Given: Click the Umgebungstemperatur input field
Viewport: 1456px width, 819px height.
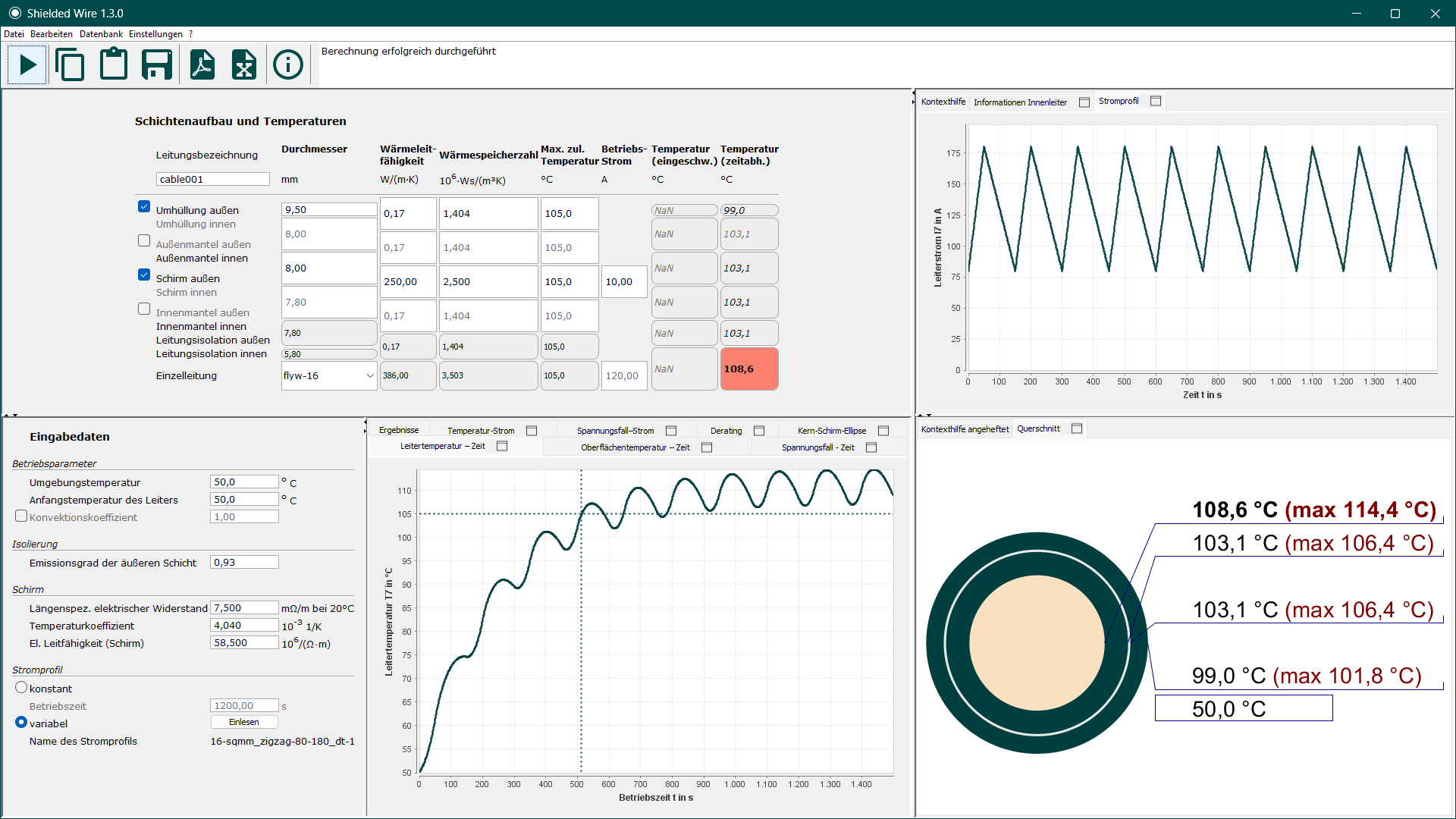Looking at the screenshot, I should (x=244, y=482).
